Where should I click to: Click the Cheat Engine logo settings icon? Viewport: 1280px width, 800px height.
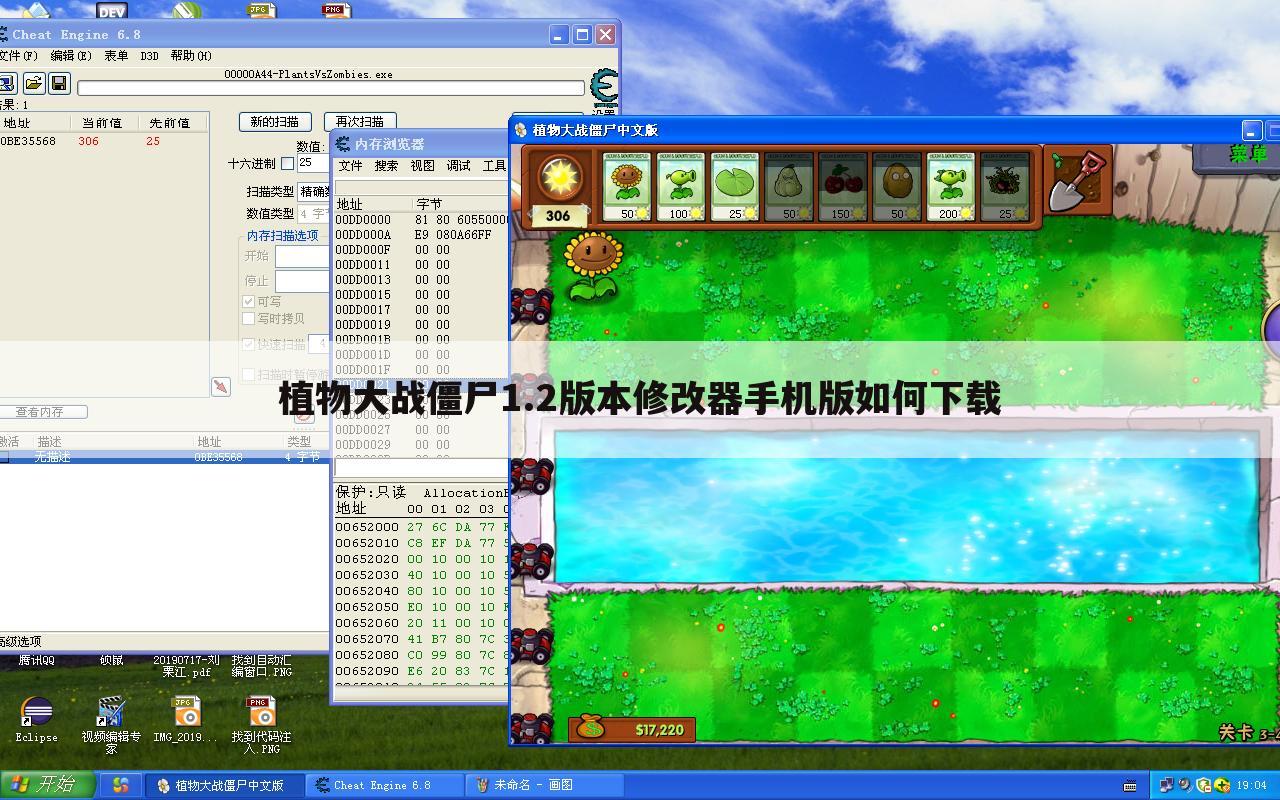pos(604,88)
